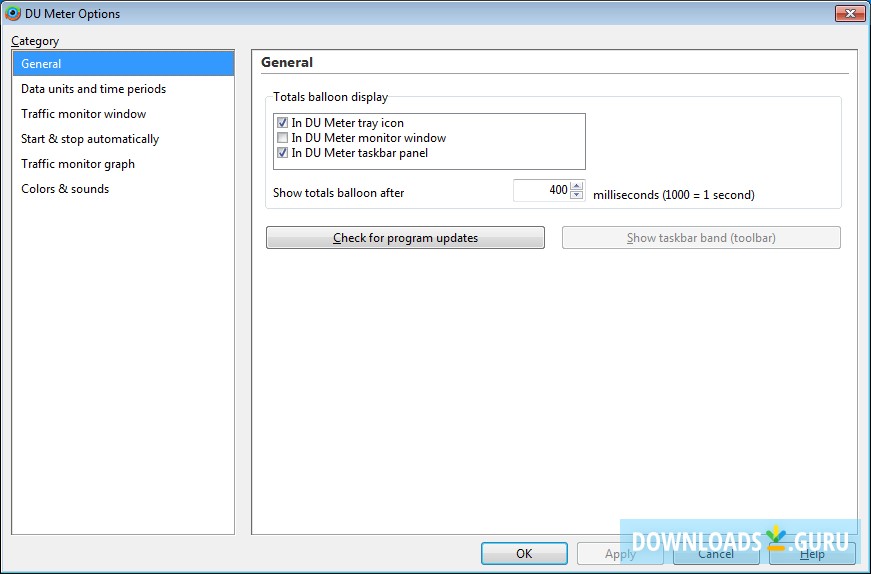Click Show taskbar band (toolbar) button
Viewport: 871px width, 574px height.
(x=701, y=237)
